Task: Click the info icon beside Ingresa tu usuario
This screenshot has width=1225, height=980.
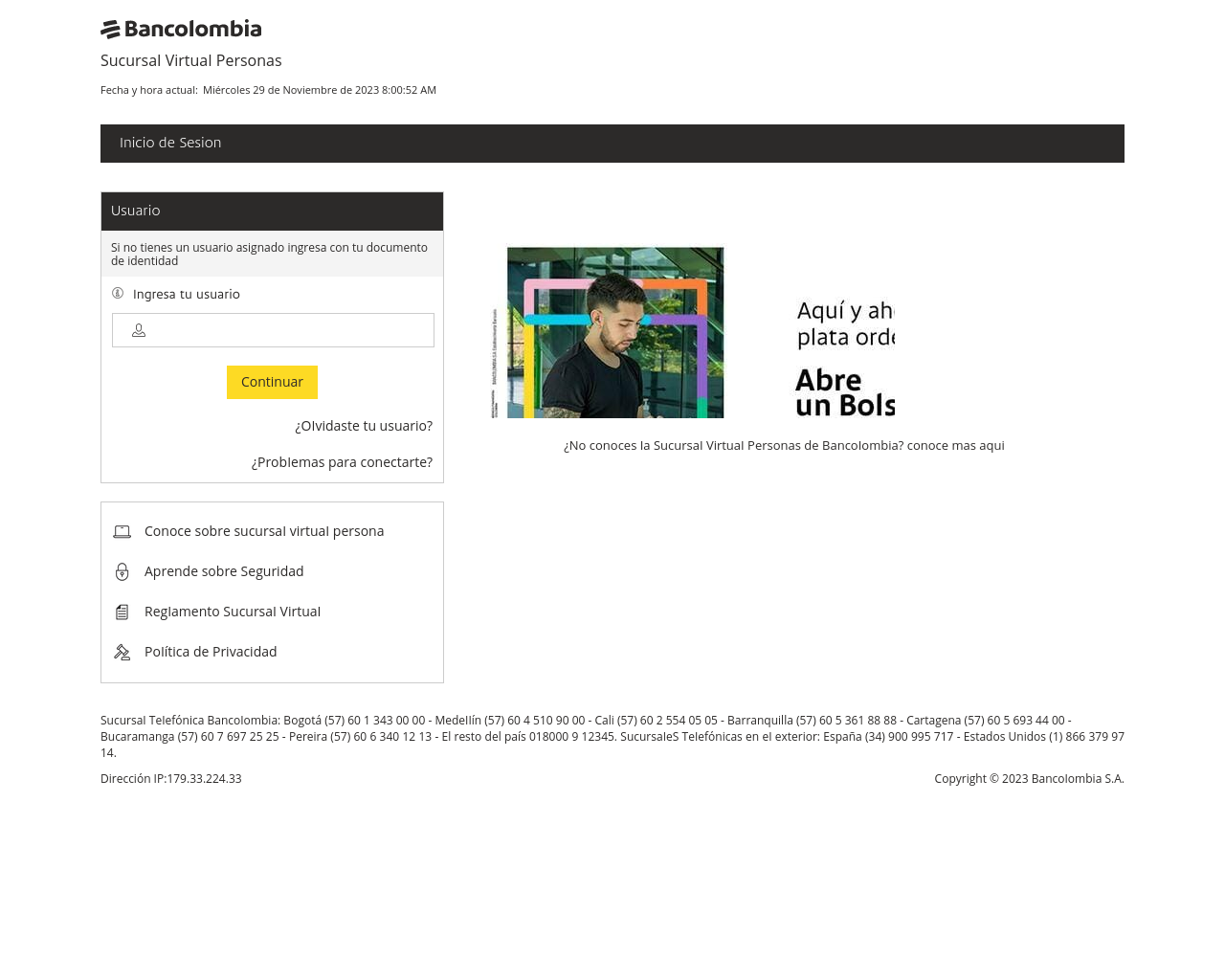Action: tap(118, 293)
